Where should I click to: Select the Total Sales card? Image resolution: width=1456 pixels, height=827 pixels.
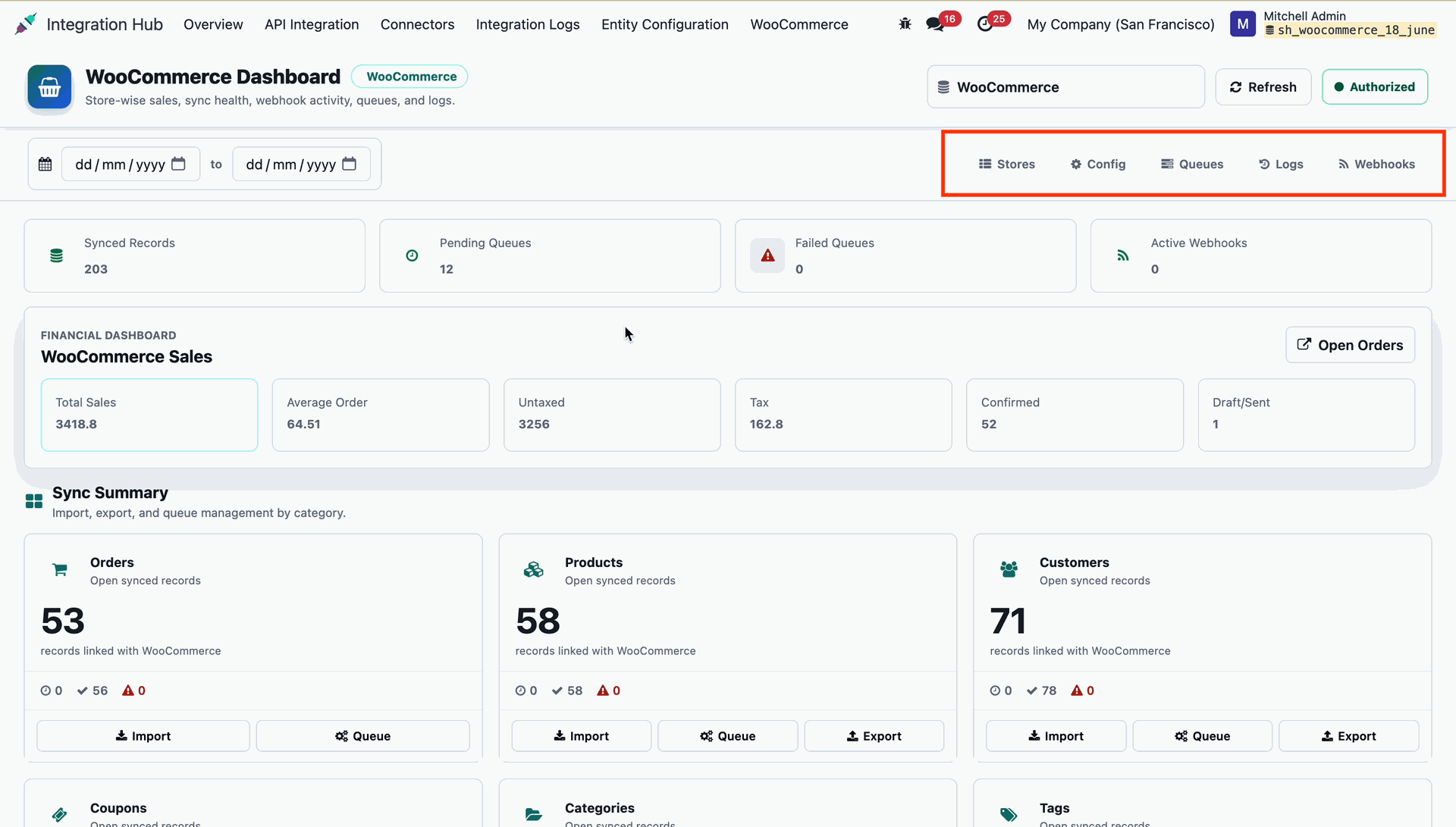click(149, 415)
